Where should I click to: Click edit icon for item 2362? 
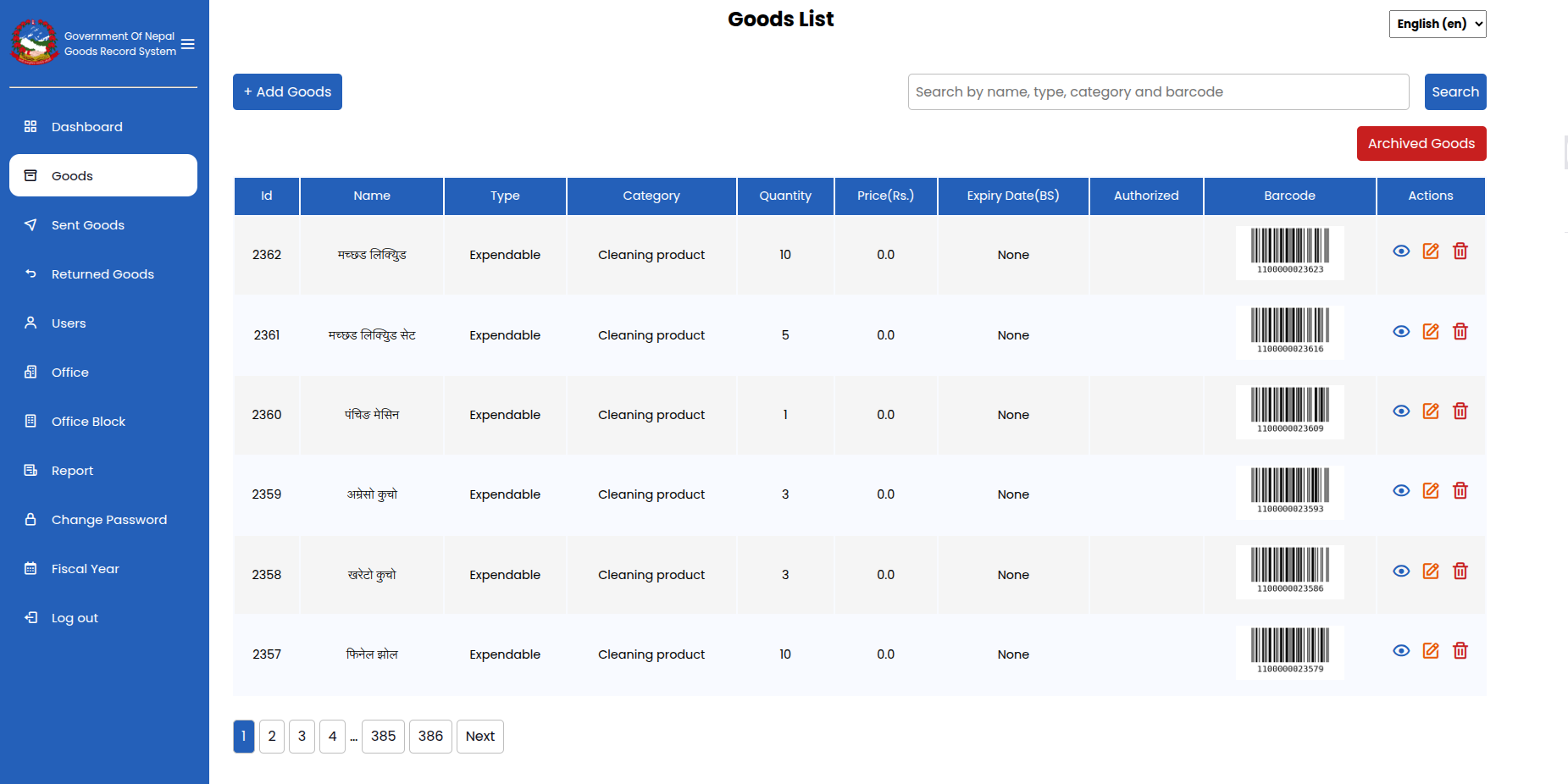(1431, 251)
